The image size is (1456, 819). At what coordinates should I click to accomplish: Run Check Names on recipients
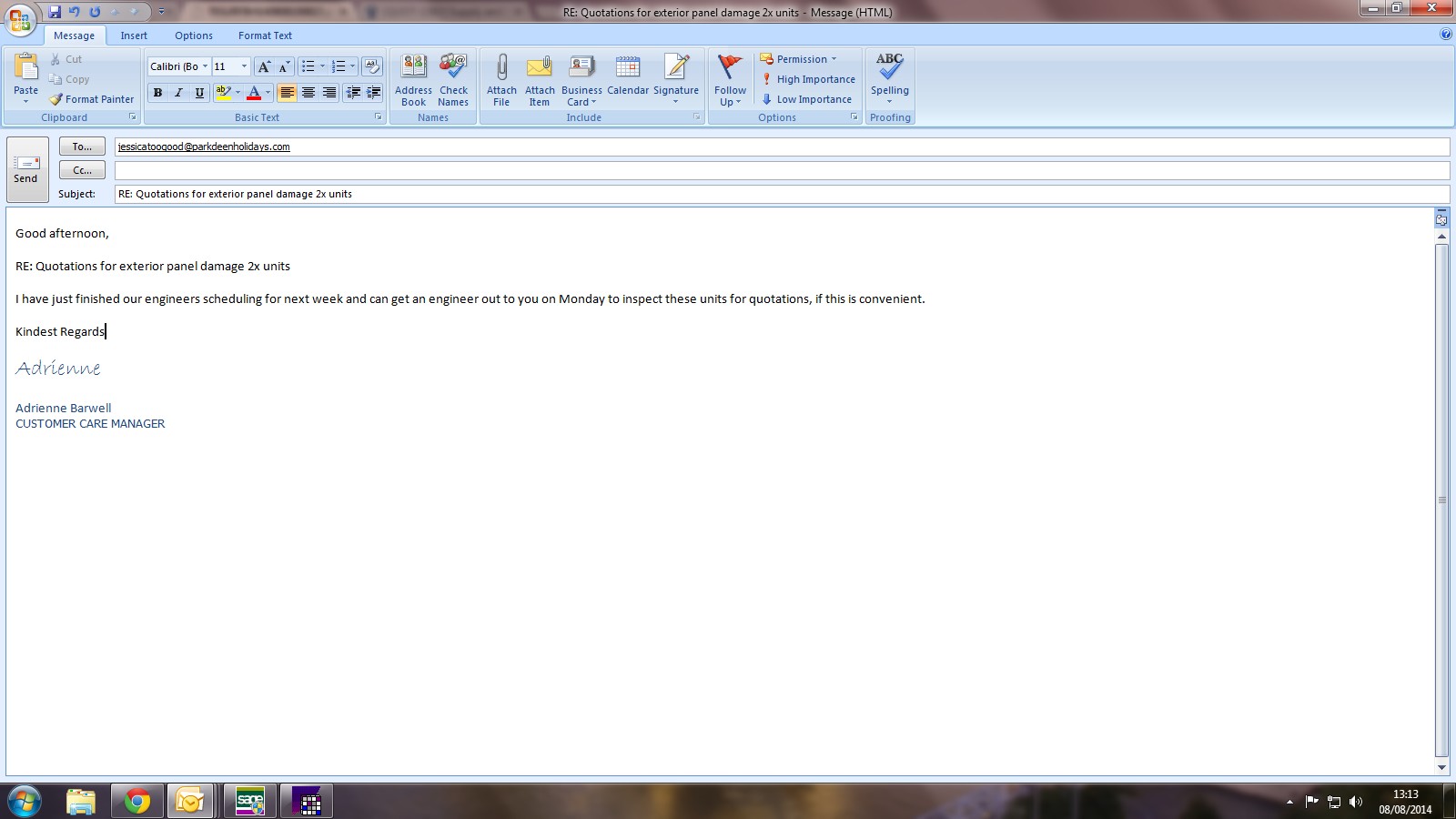(453, 80)
